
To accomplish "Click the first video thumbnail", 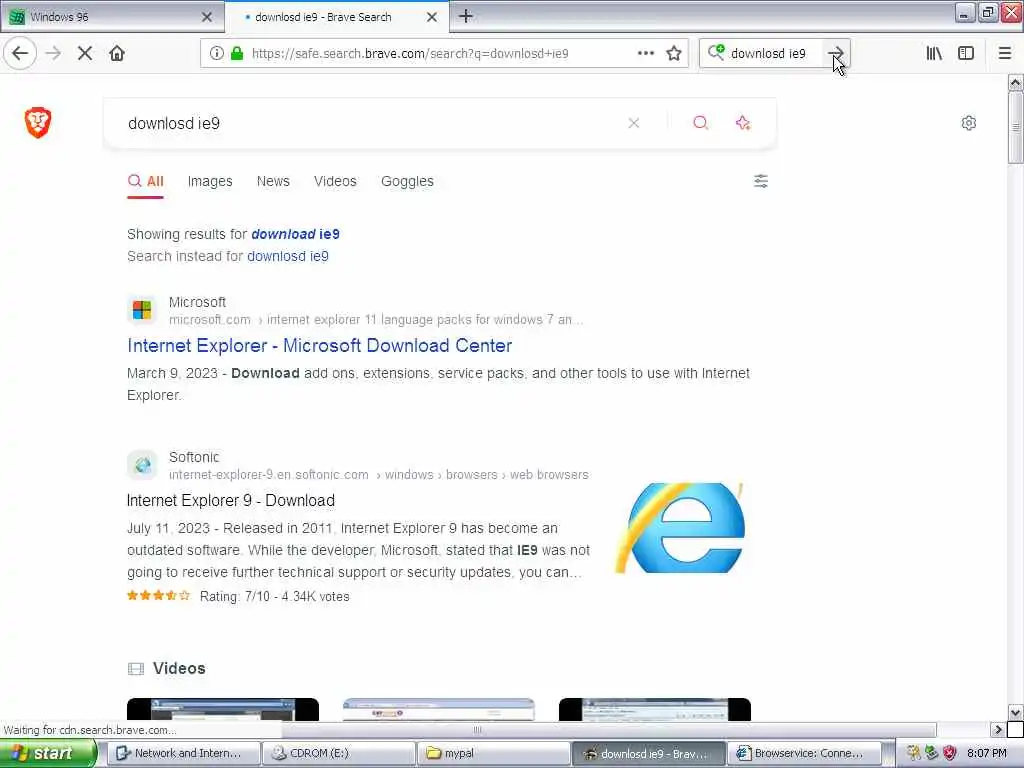I will (x=223, y=709).
